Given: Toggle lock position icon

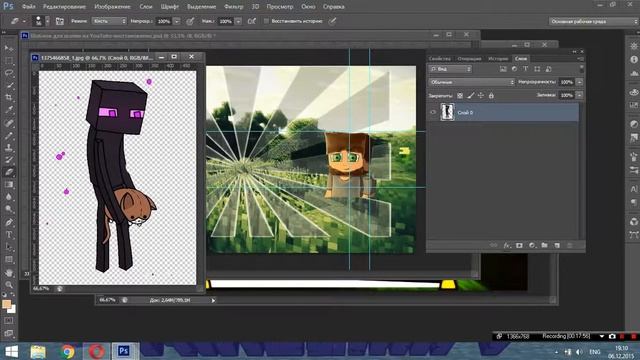Looking at the screenshot, I should [481, 96].
